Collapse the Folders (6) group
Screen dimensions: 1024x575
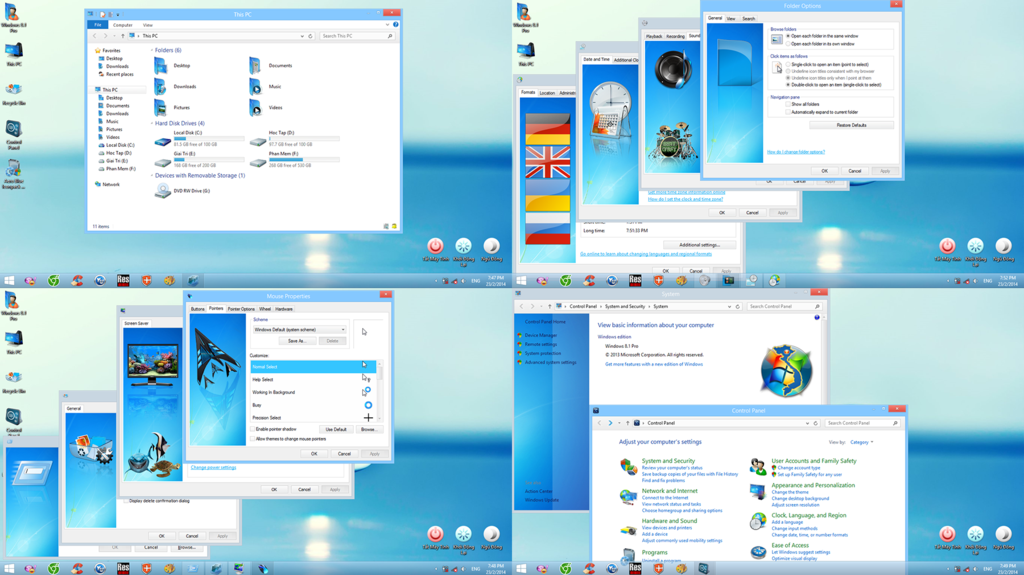click(x=152, y=50)
